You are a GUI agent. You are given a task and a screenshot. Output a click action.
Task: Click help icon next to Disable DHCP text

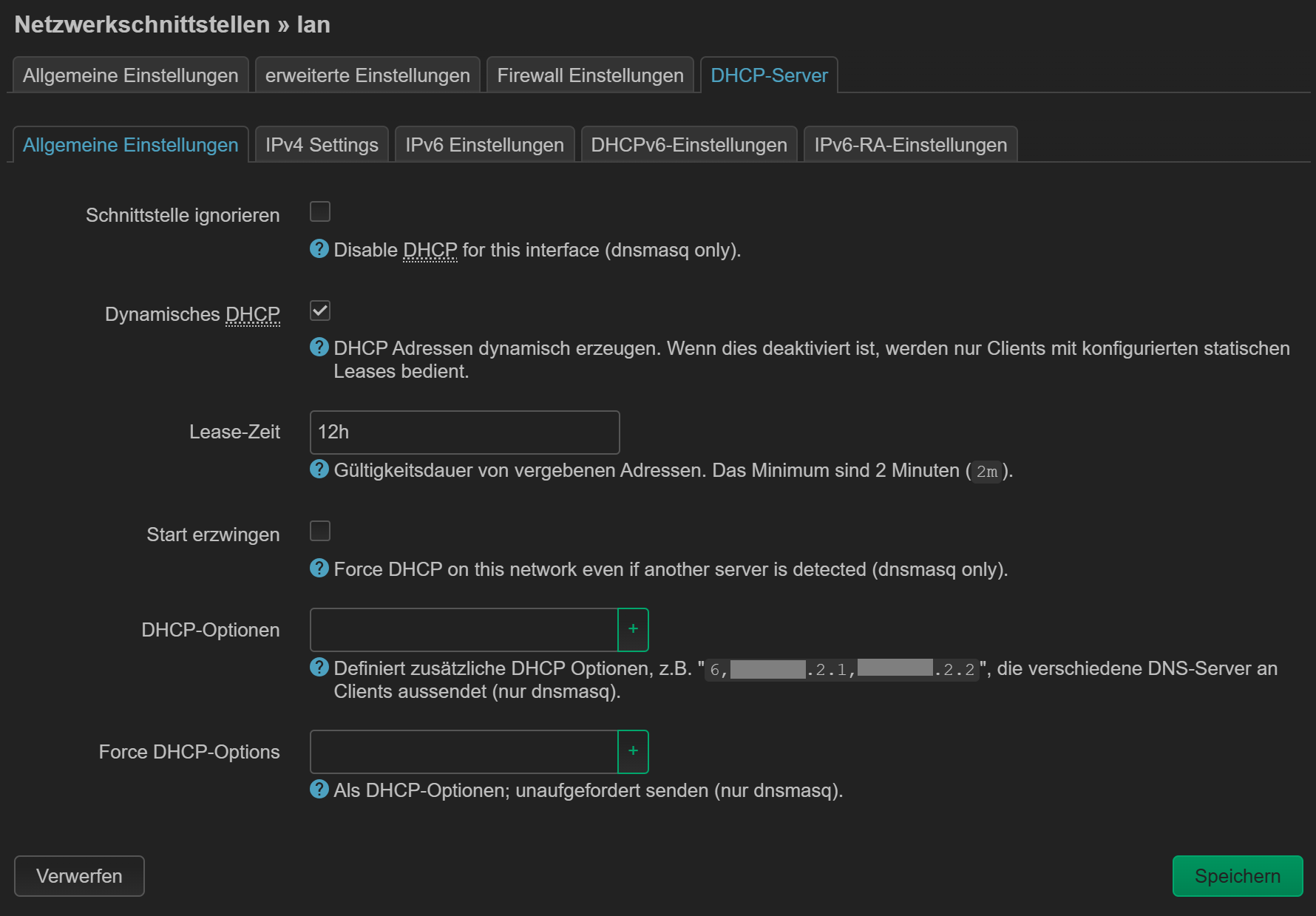pyautogui.click(x=319, y=249)
